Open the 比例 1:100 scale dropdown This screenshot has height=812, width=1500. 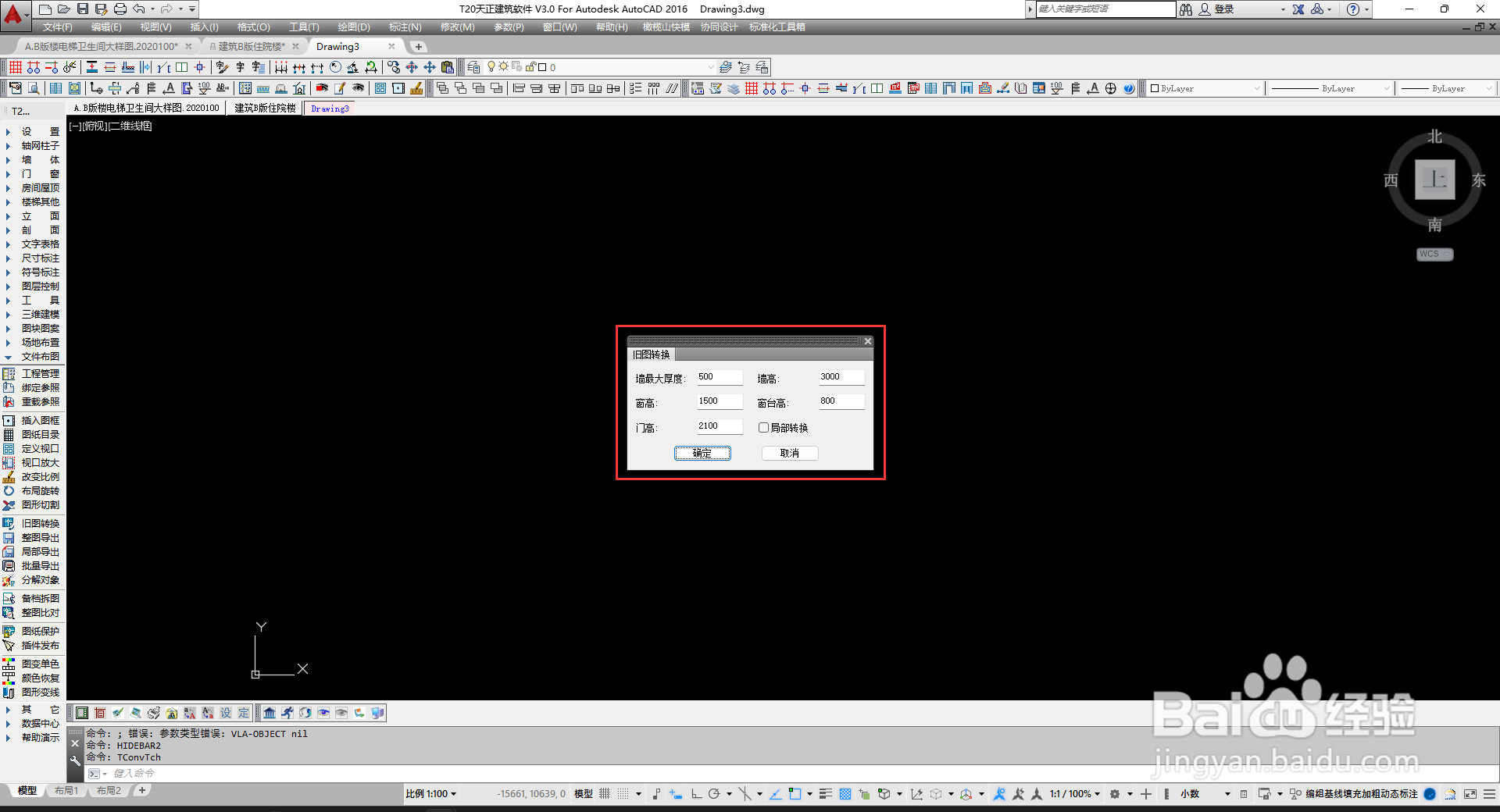(x=431, y=794)
